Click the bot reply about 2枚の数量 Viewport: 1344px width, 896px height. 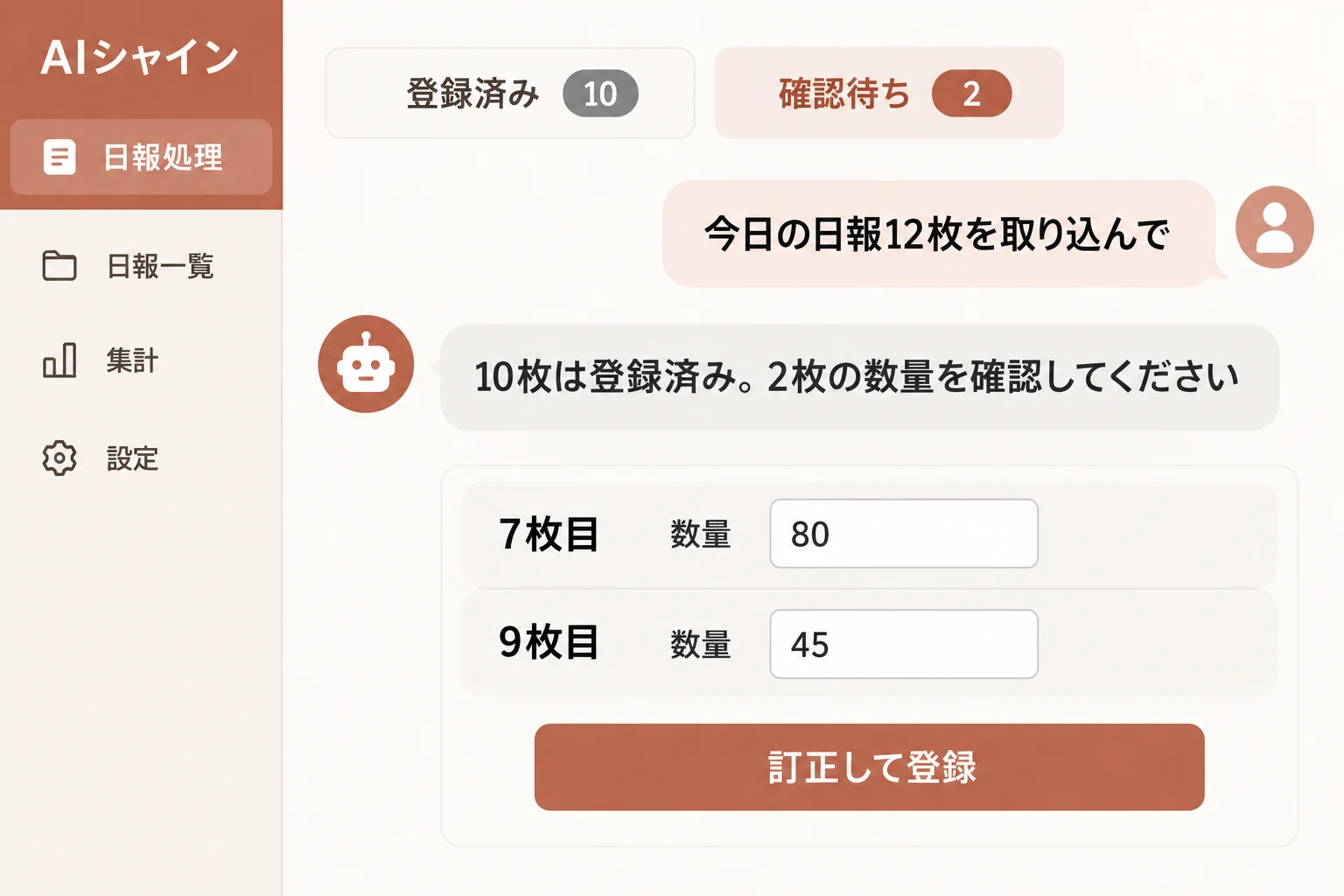tap(859, 377)
